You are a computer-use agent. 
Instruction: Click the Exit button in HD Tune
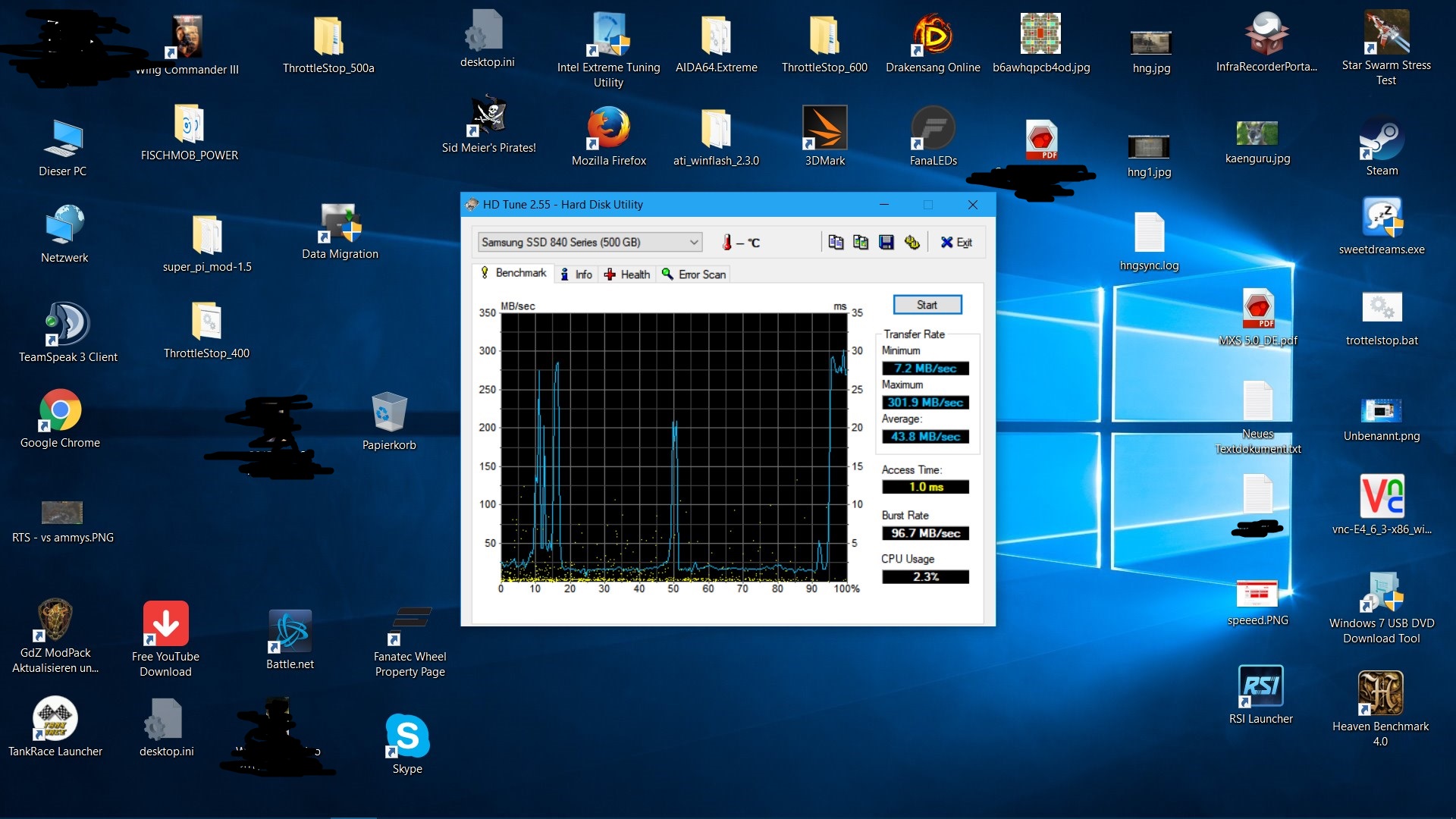957,242
